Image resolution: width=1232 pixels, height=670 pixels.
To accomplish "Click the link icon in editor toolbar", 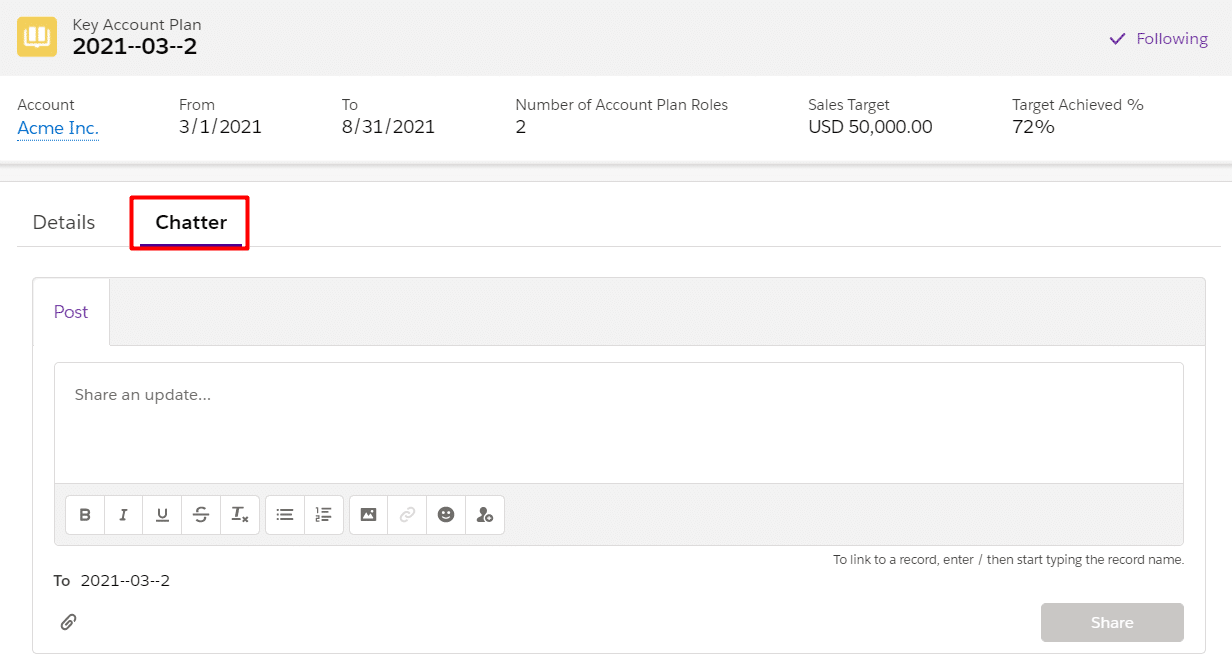I will (x=407, y=515).
